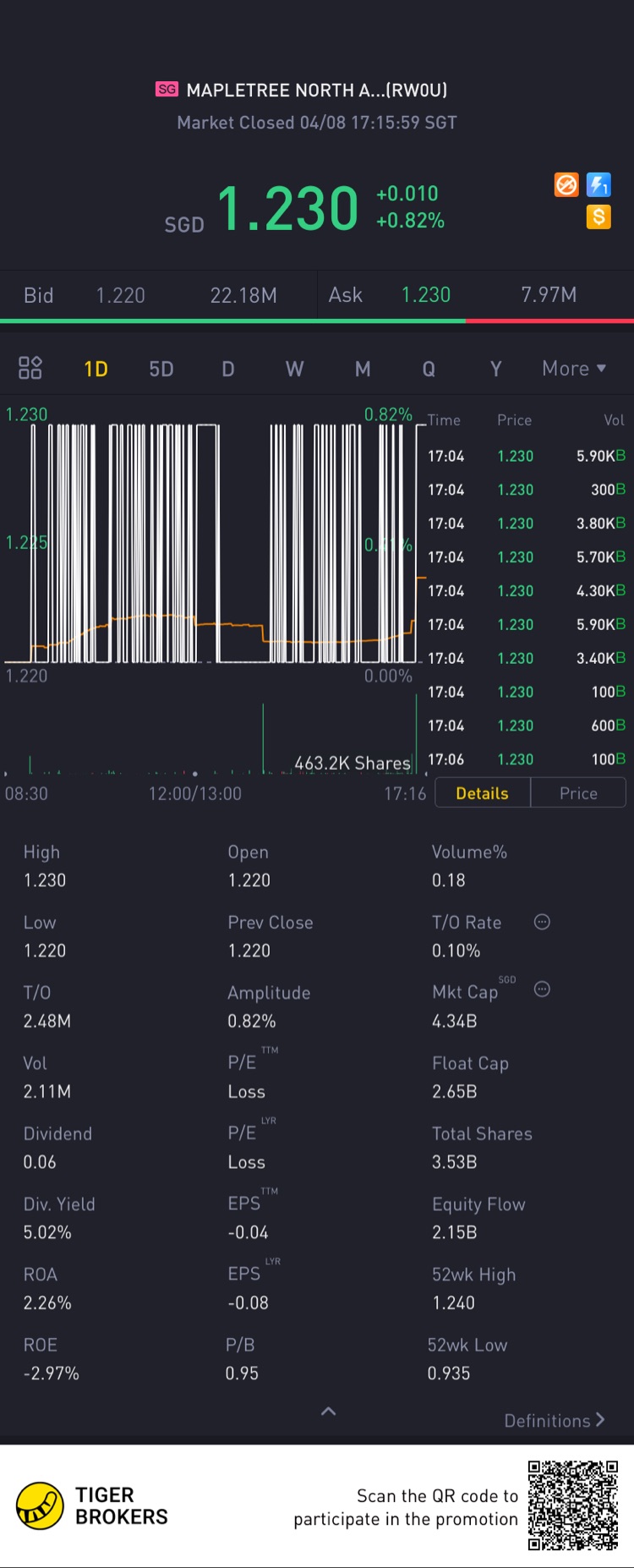Open the T/O Rate info bubble icon
This screenshot has width=634, height=1568.
click(542, 922)
